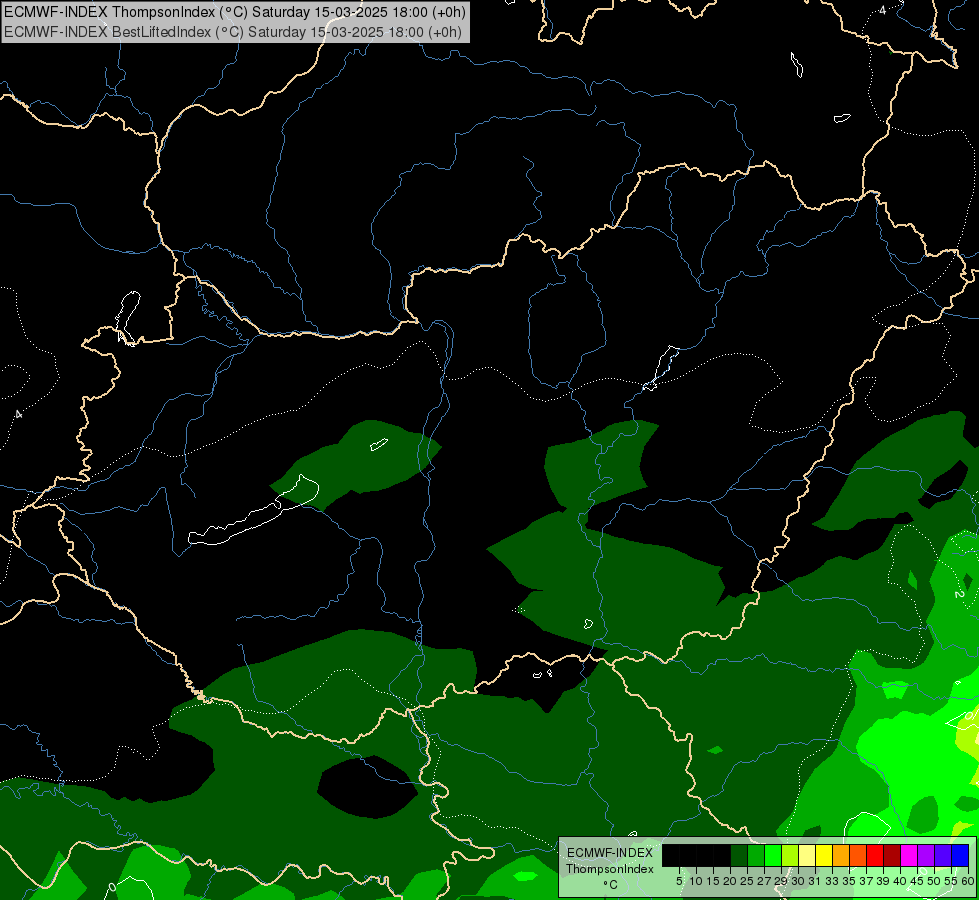979x900 pixels.
Task: Click legend scale value 39
Action: pyautogui.click(x=883, y=881)
